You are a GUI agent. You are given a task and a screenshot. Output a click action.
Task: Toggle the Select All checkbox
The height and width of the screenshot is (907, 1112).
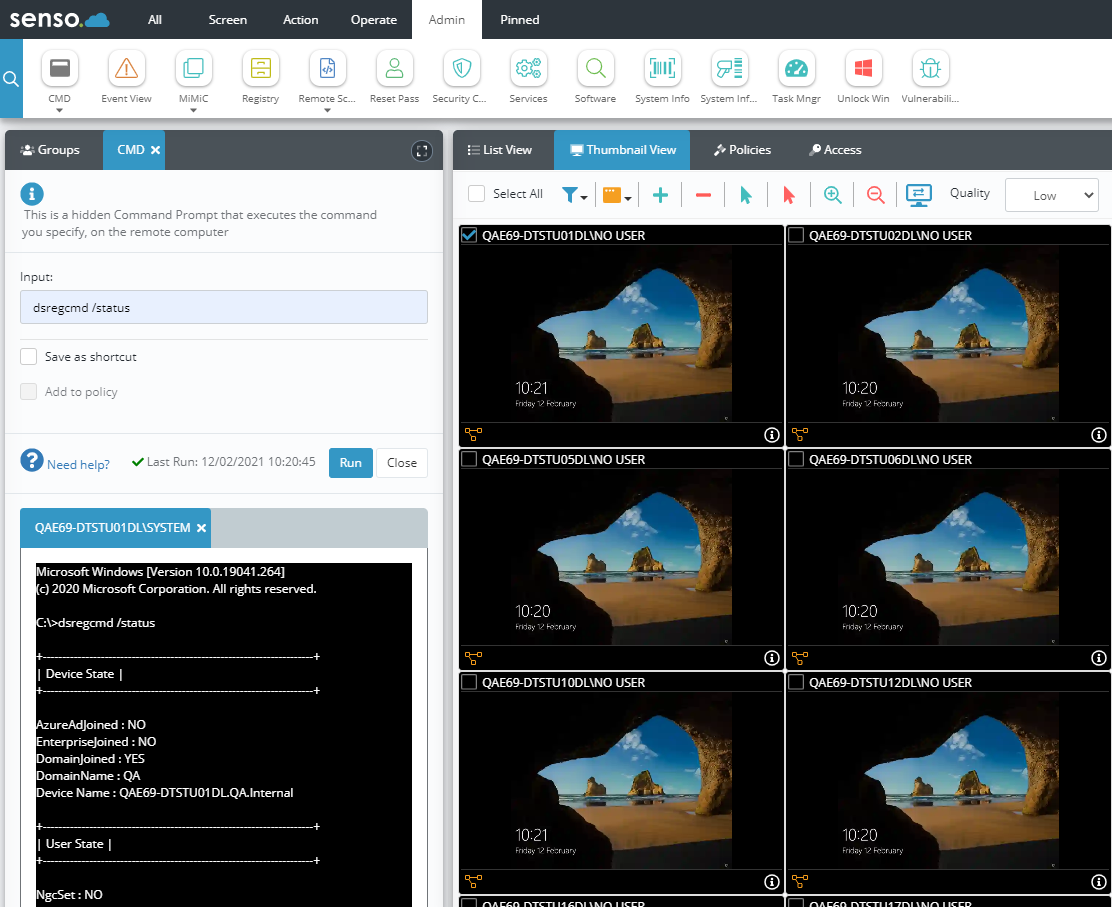tap(477, 194)
